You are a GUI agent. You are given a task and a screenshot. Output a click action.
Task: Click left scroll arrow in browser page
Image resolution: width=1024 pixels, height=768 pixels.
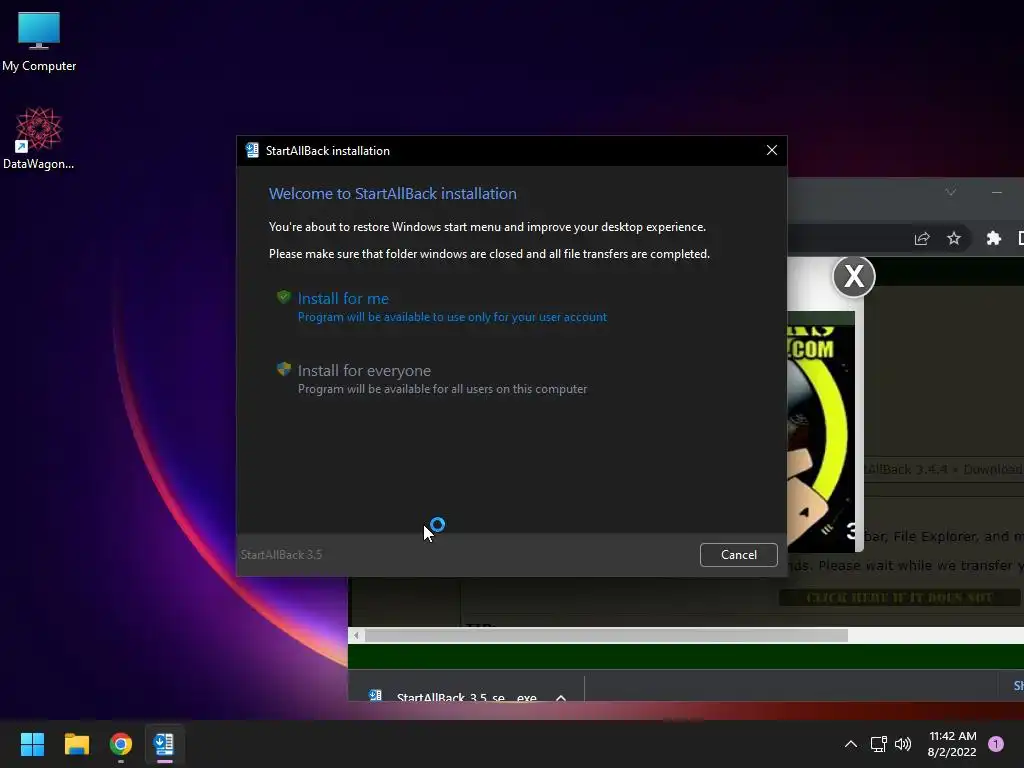point(356,635)
